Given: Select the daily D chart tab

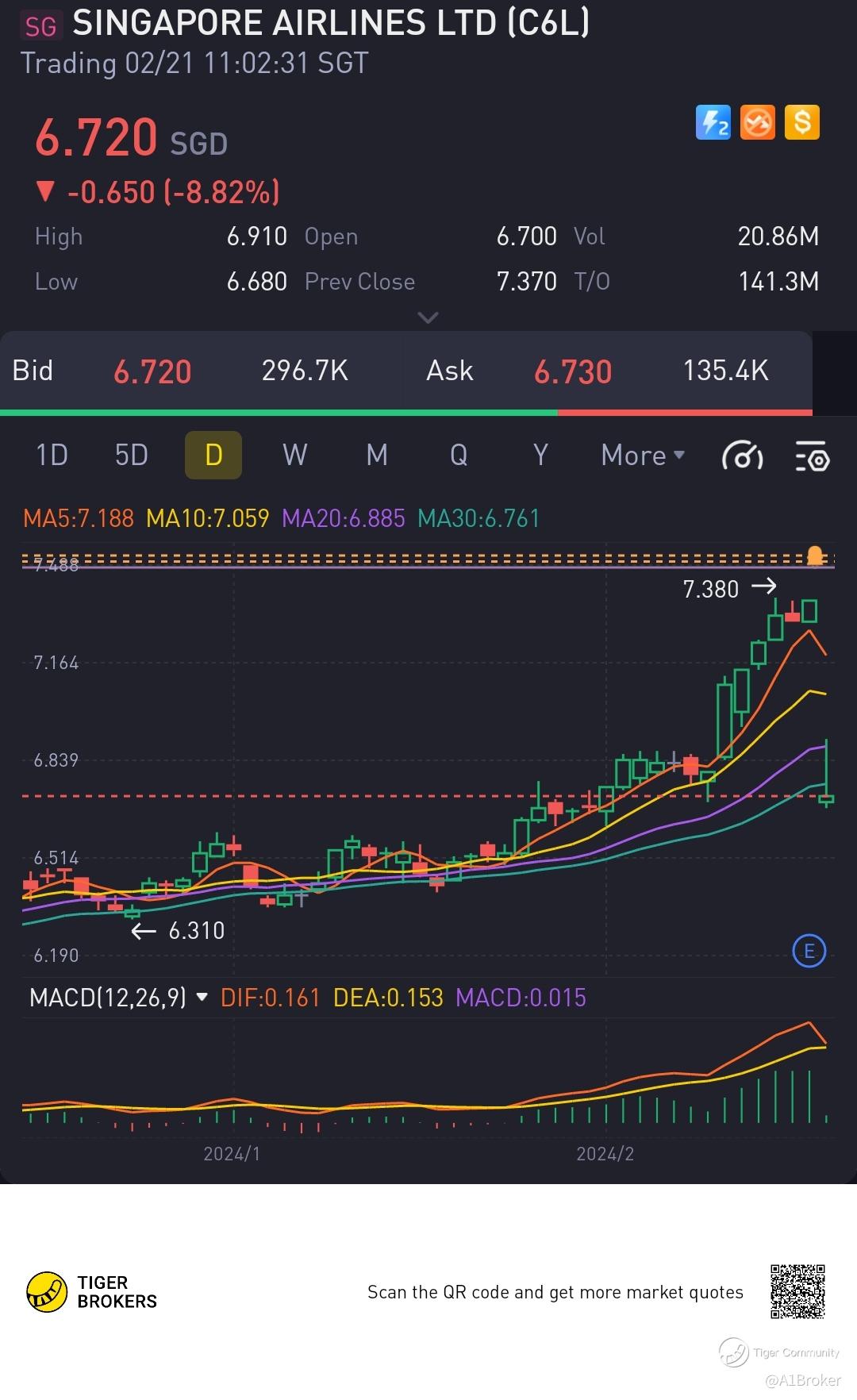Looking at the screenshot, I should tap(213, 456).
